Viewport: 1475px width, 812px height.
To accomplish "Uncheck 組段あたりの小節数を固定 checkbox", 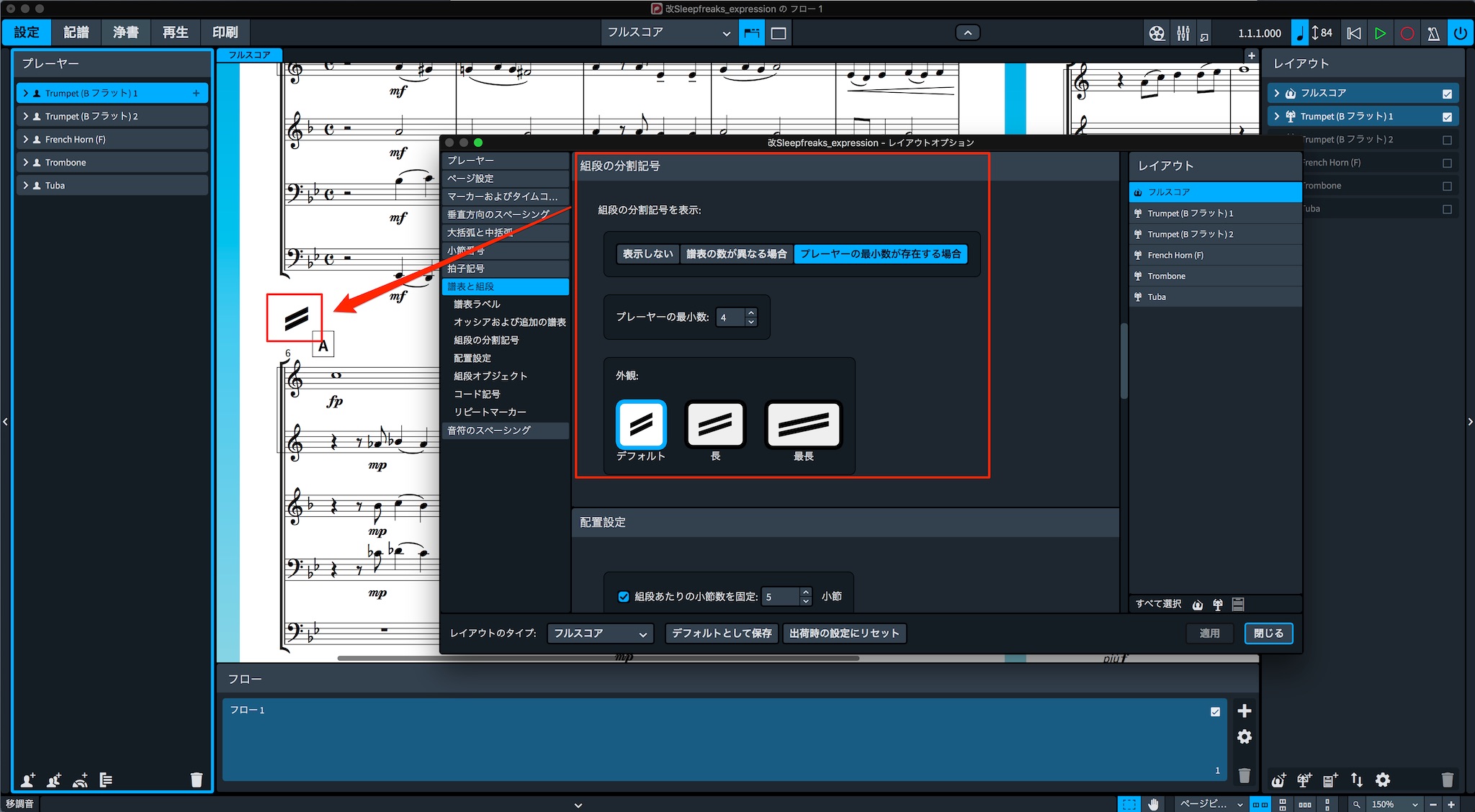I will coord(624,597).
